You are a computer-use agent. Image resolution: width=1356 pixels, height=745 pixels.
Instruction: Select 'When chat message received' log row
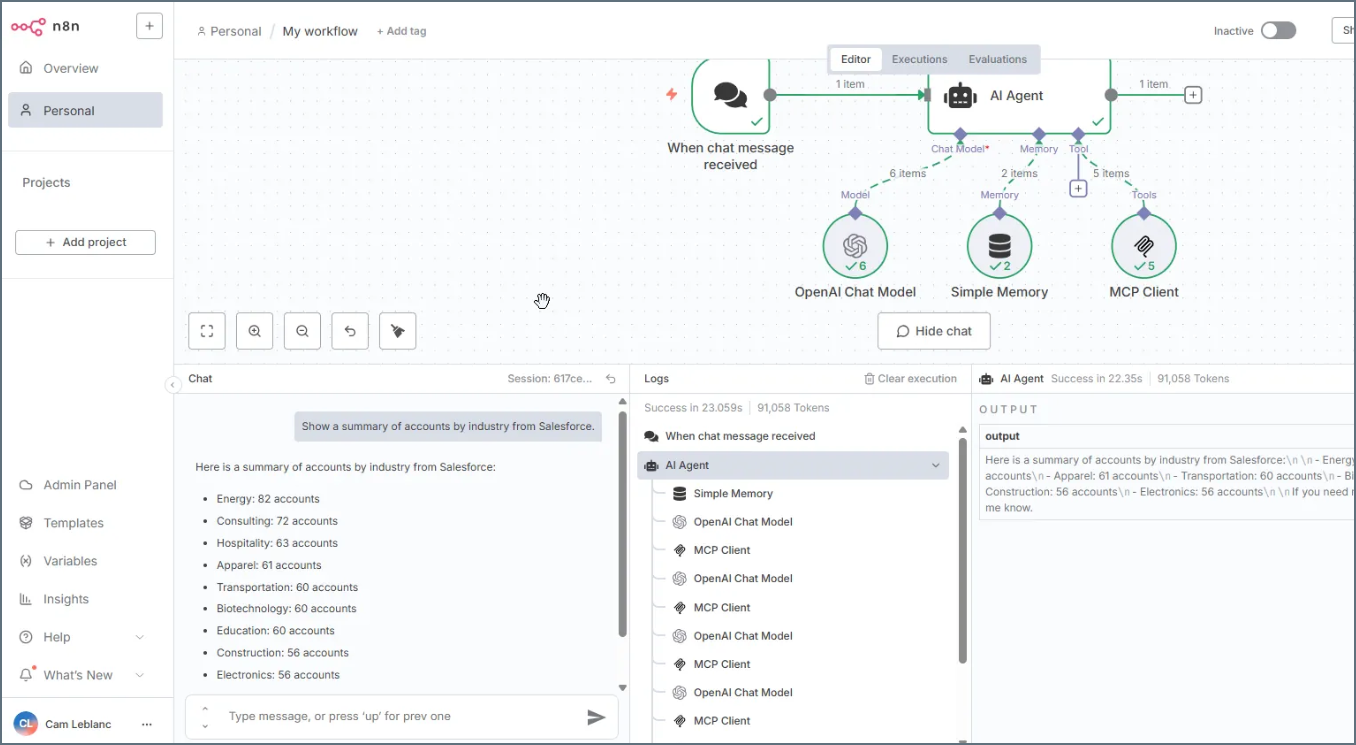point(793,436)
